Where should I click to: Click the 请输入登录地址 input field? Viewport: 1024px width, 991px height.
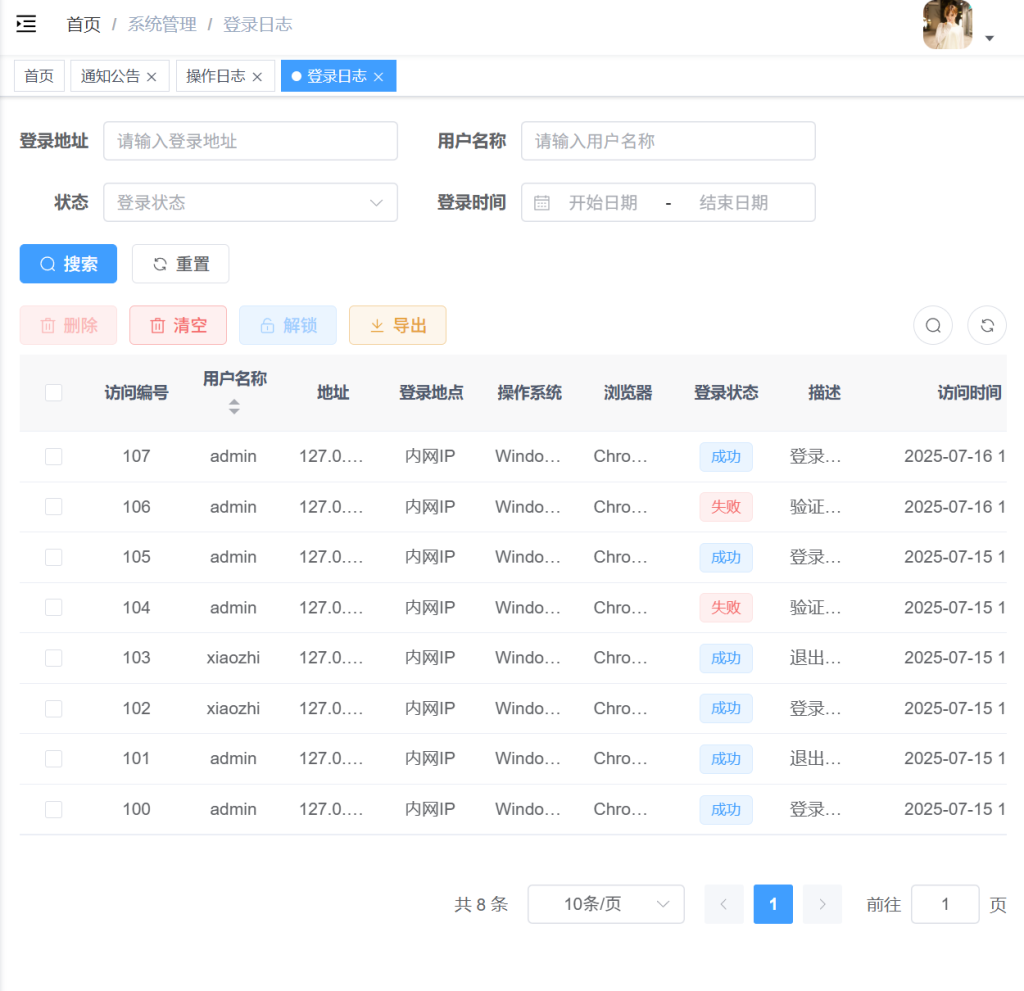[250, 141]
